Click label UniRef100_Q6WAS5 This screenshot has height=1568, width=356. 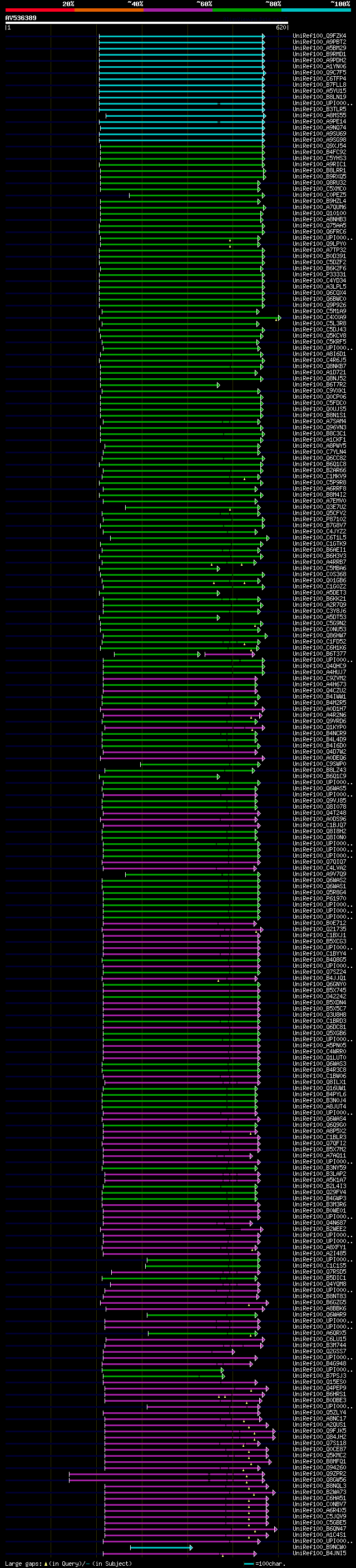coord(319,788)
